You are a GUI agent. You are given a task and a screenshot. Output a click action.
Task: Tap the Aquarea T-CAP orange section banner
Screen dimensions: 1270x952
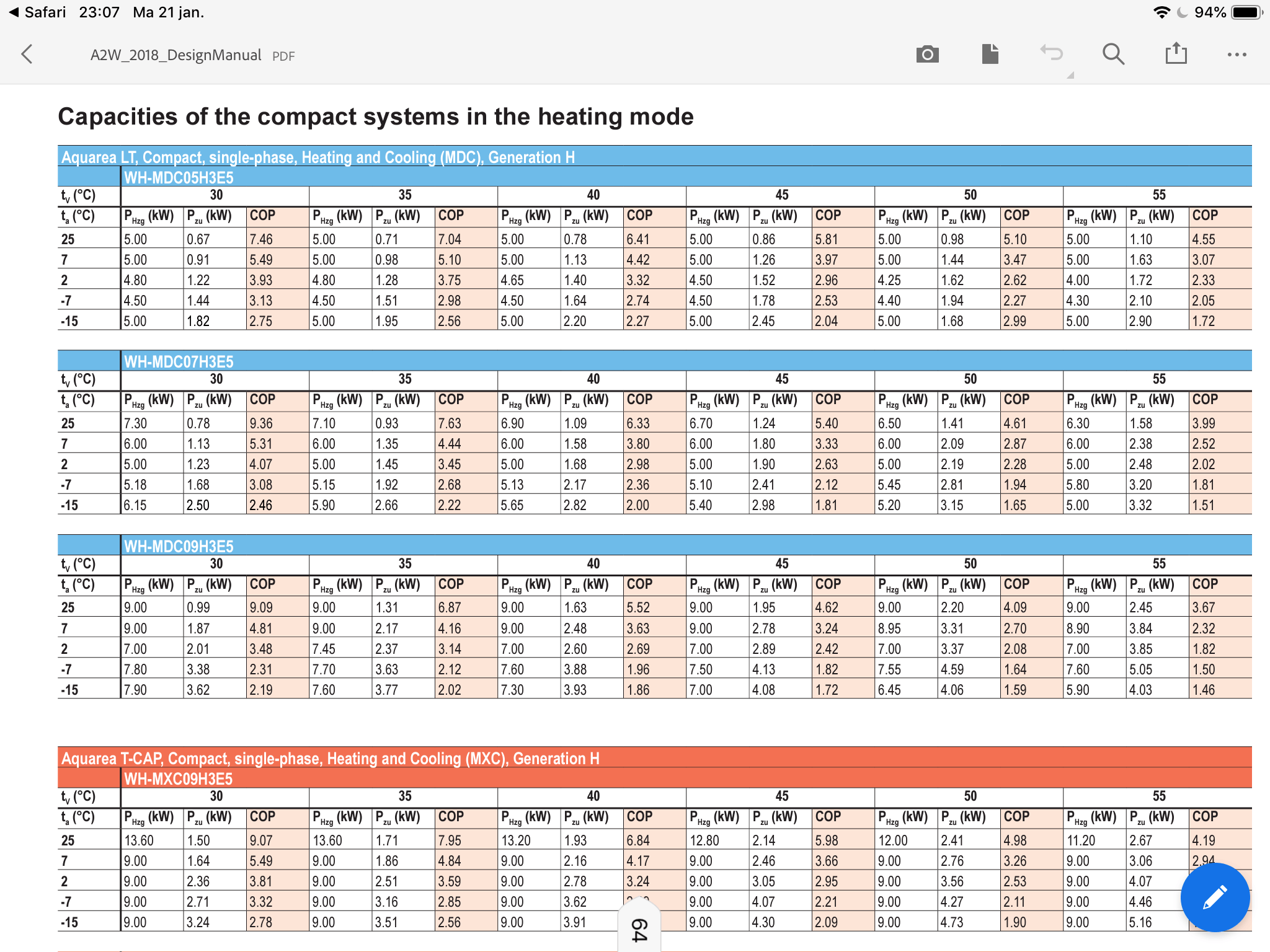coord(330,759)
